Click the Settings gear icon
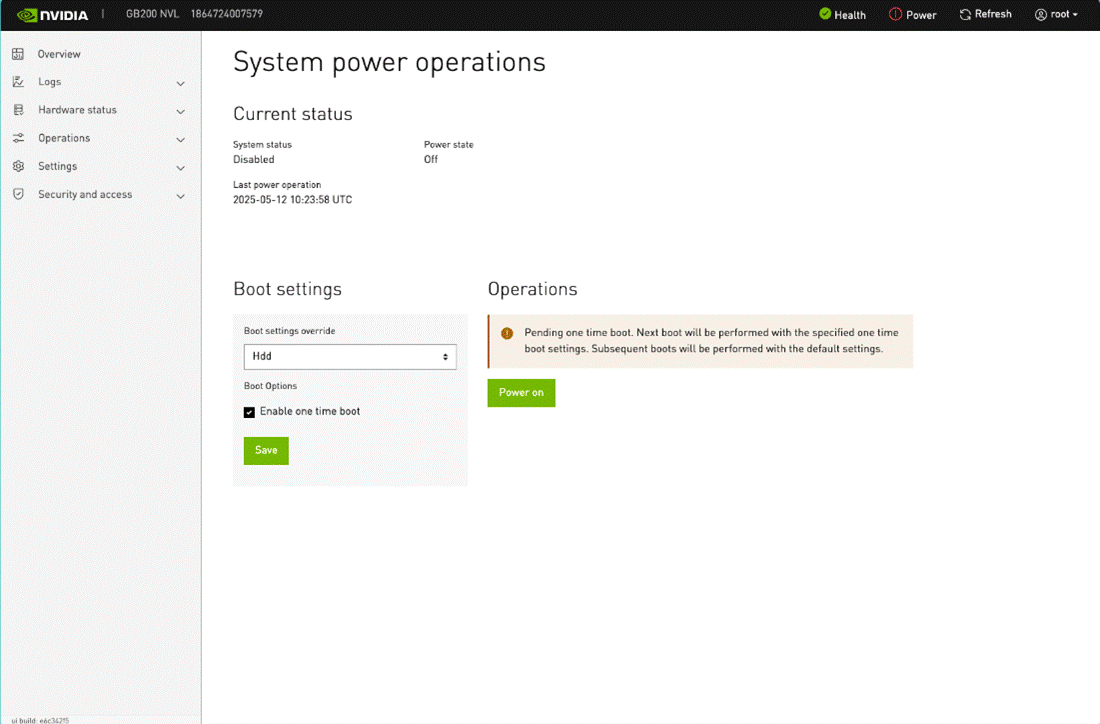The width and height of the screenshot is (1100, 724). pyautogui.click(x=18, y=166)
